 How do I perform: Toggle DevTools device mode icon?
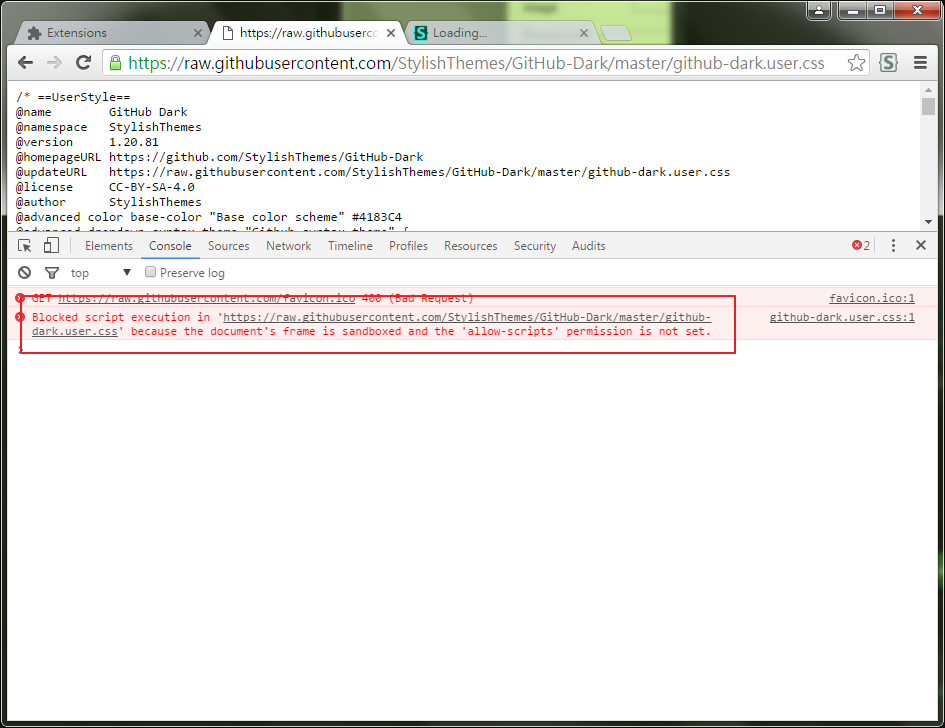(x=51, y=245)
